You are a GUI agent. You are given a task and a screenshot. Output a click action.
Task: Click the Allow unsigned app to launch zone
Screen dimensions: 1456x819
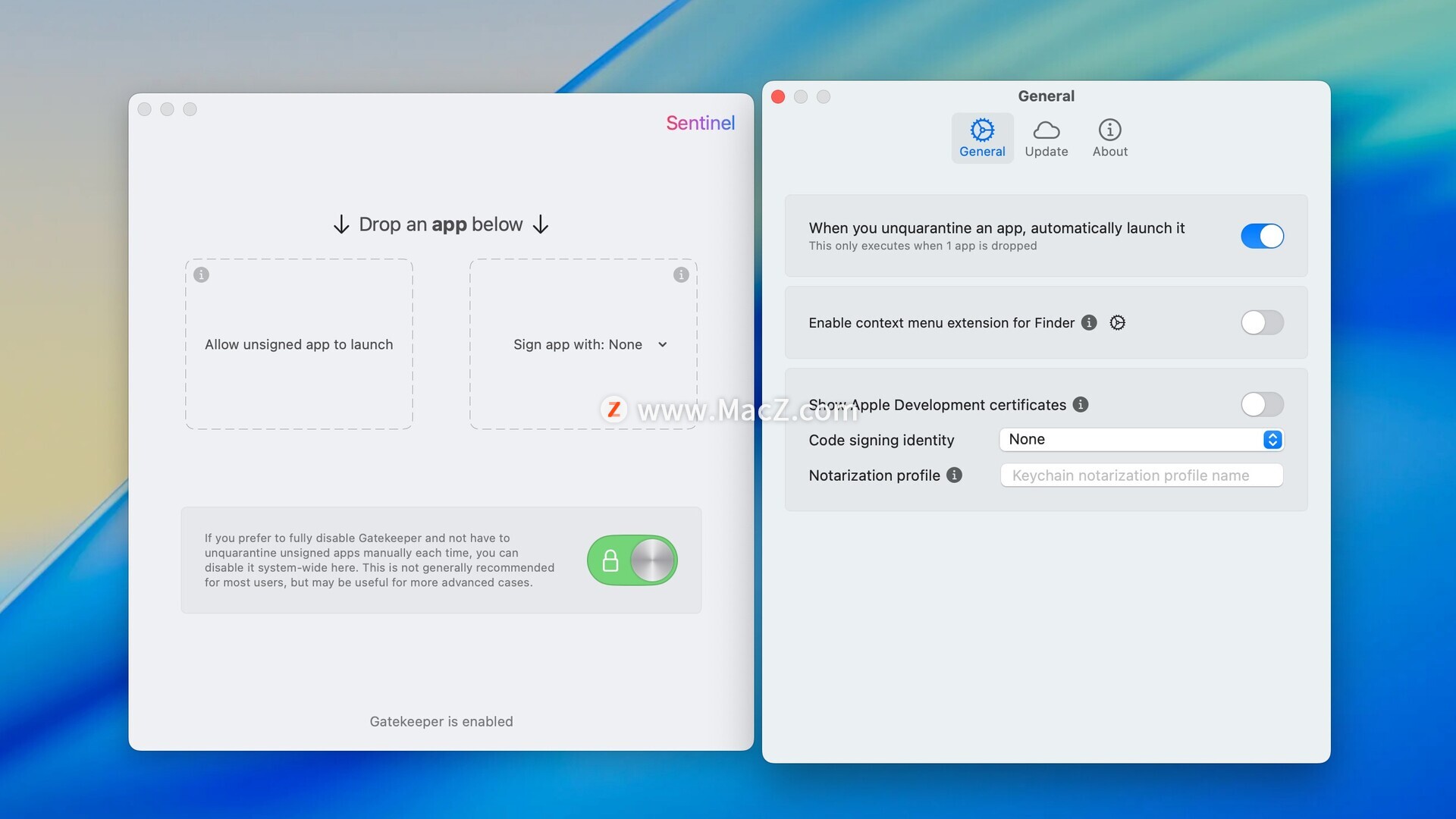click(299, 344)
